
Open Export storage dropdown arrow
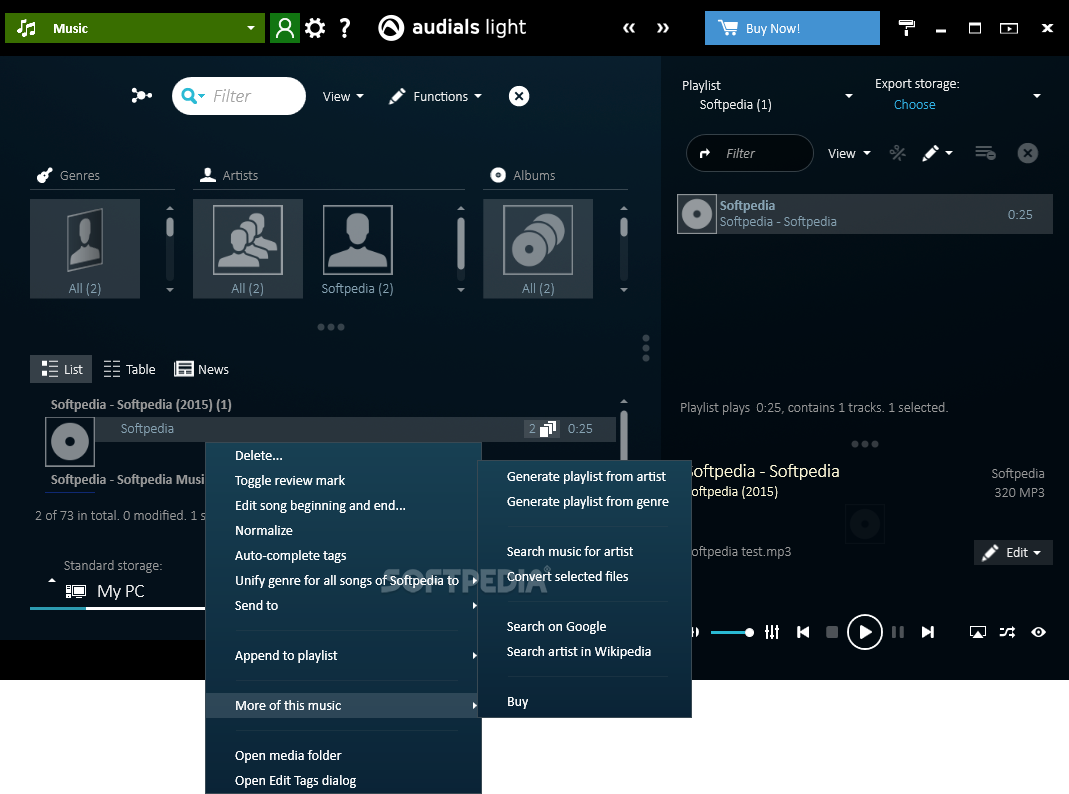point(1036,96)
